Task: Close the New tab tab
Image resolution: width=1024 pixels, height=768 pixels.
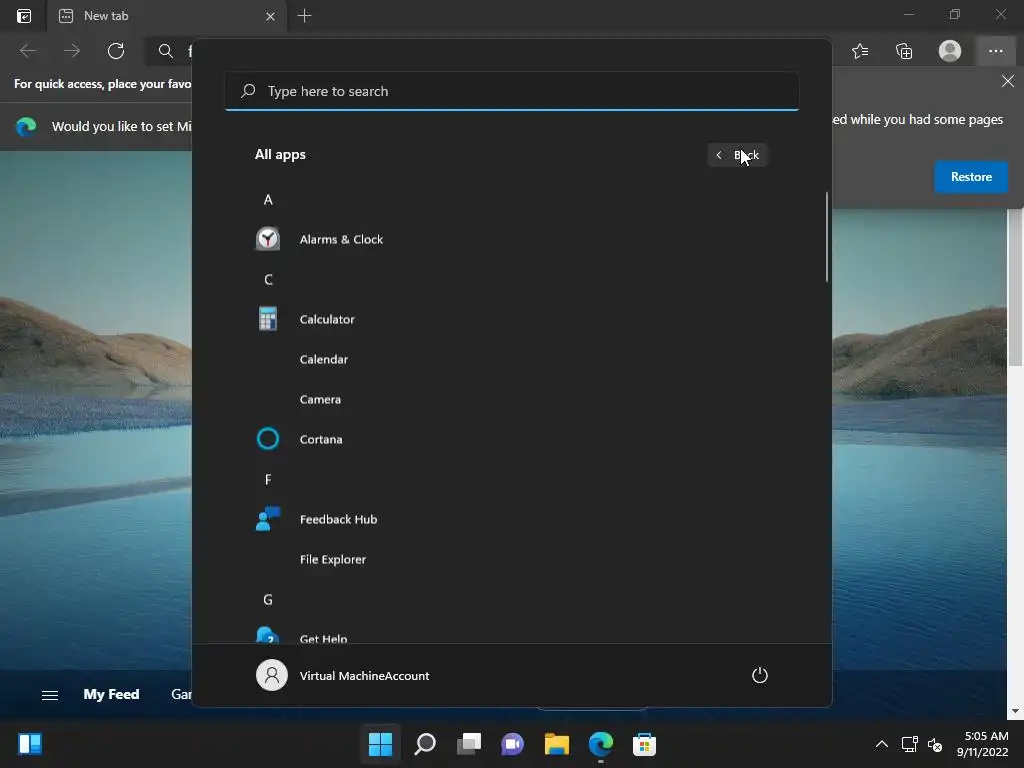Action: pos(270,16)
